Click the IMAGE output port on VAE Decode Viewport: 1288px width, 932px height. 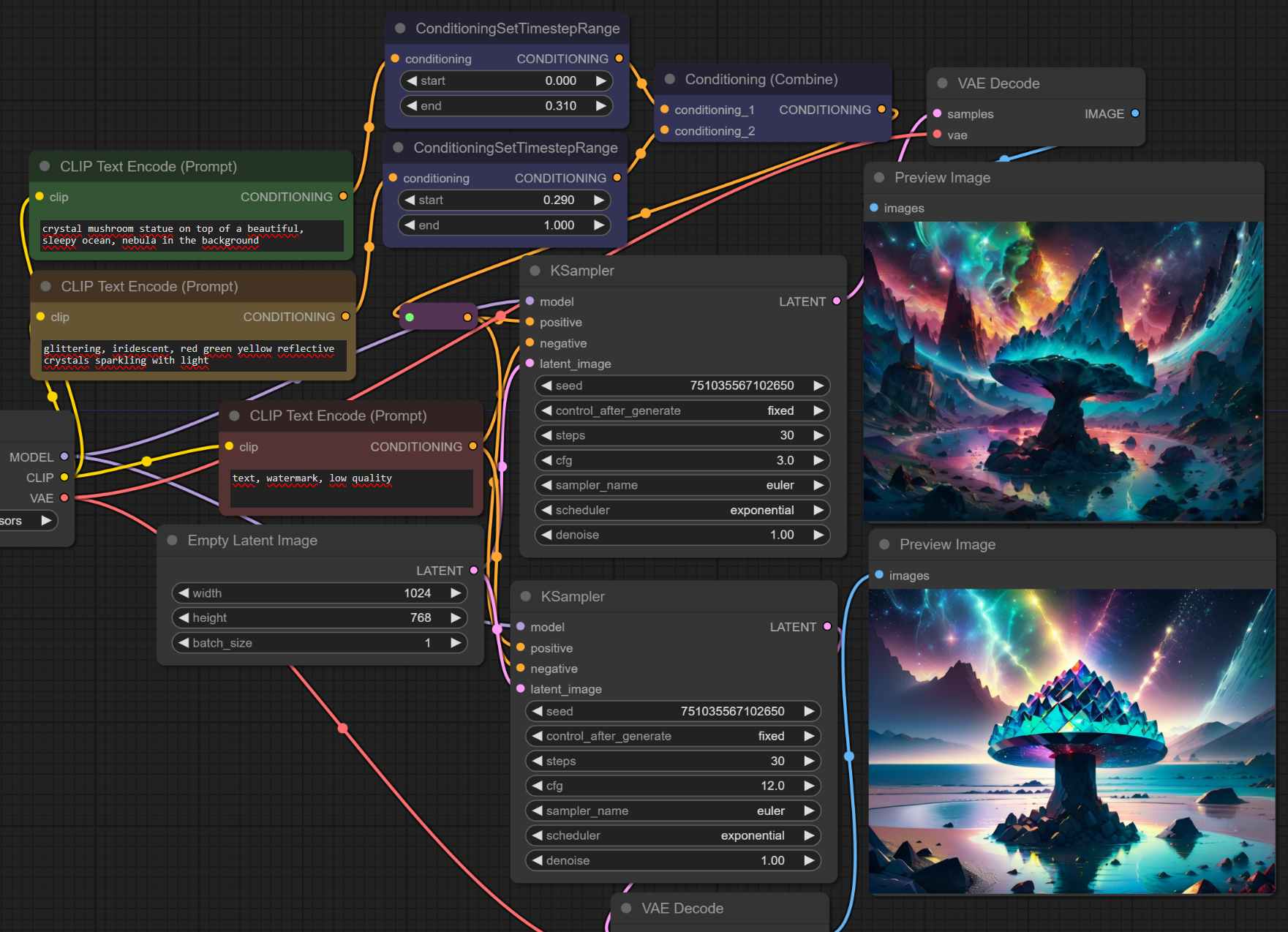(x=1134, y=113)
